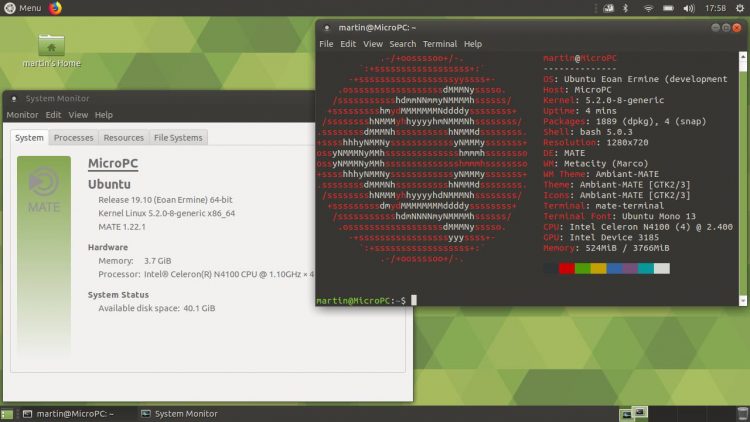Click the 17:58 clock in the panel
Screen dimensions: 750x422
(x=715, y=8)
